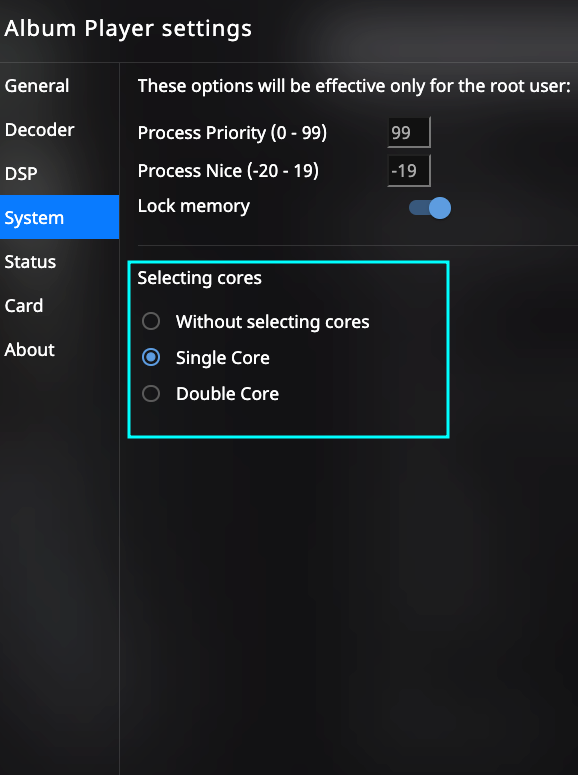
Task: Click the Process Priority field showing 99
Action: pyautogui.click(x=409, y=132)
